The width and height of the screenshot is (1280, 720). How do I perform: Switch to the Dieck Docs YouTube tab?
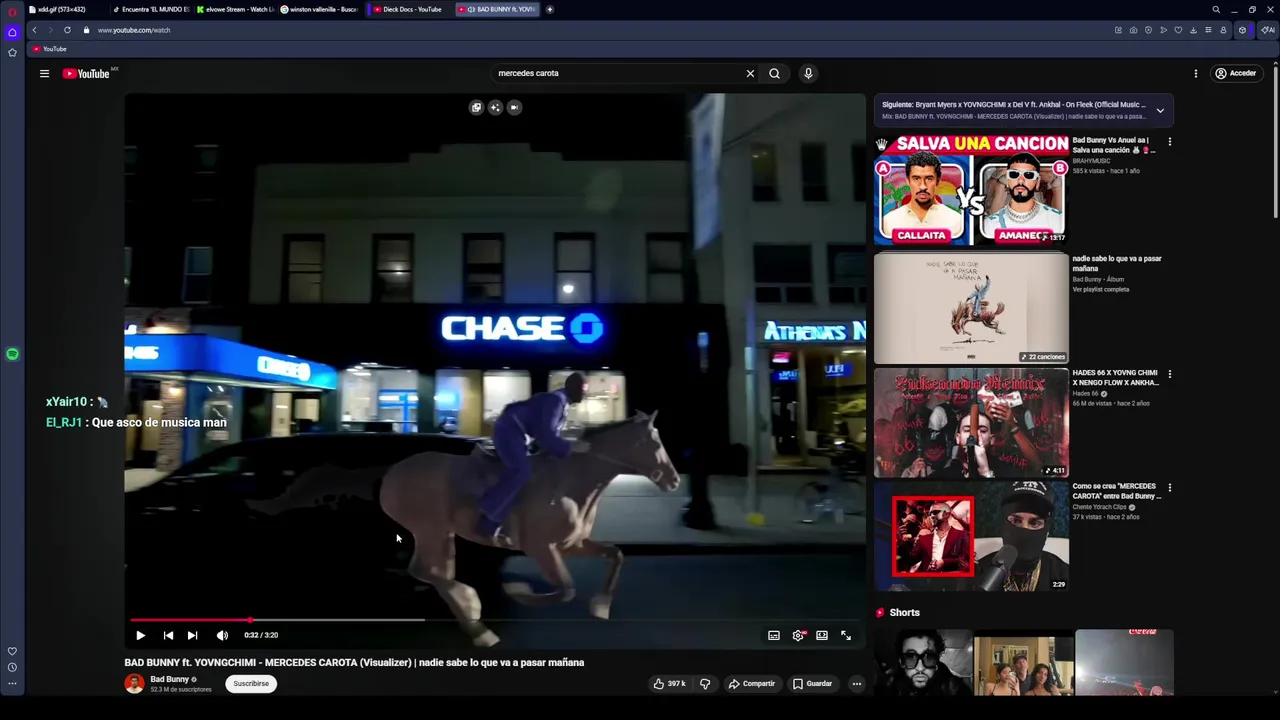click(407, 9)
